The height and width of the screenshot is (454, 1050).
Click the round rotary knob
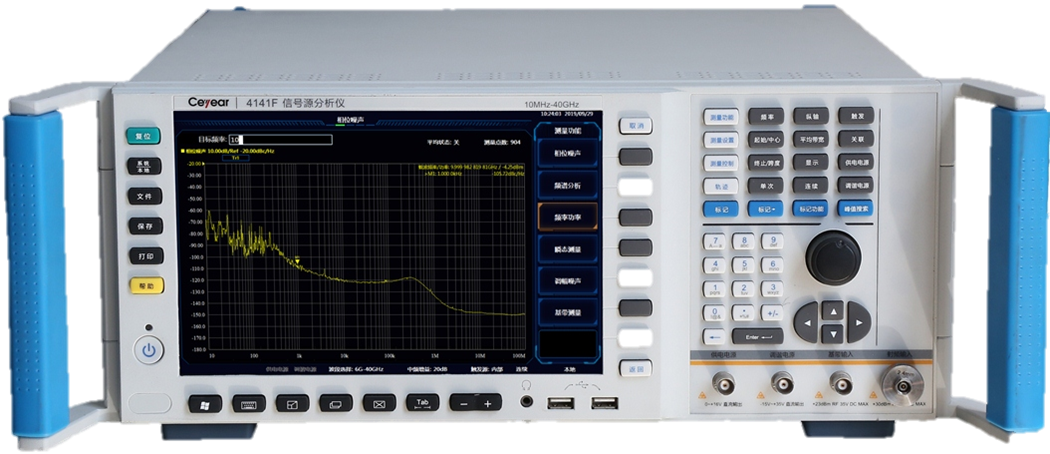click(833, 257)
